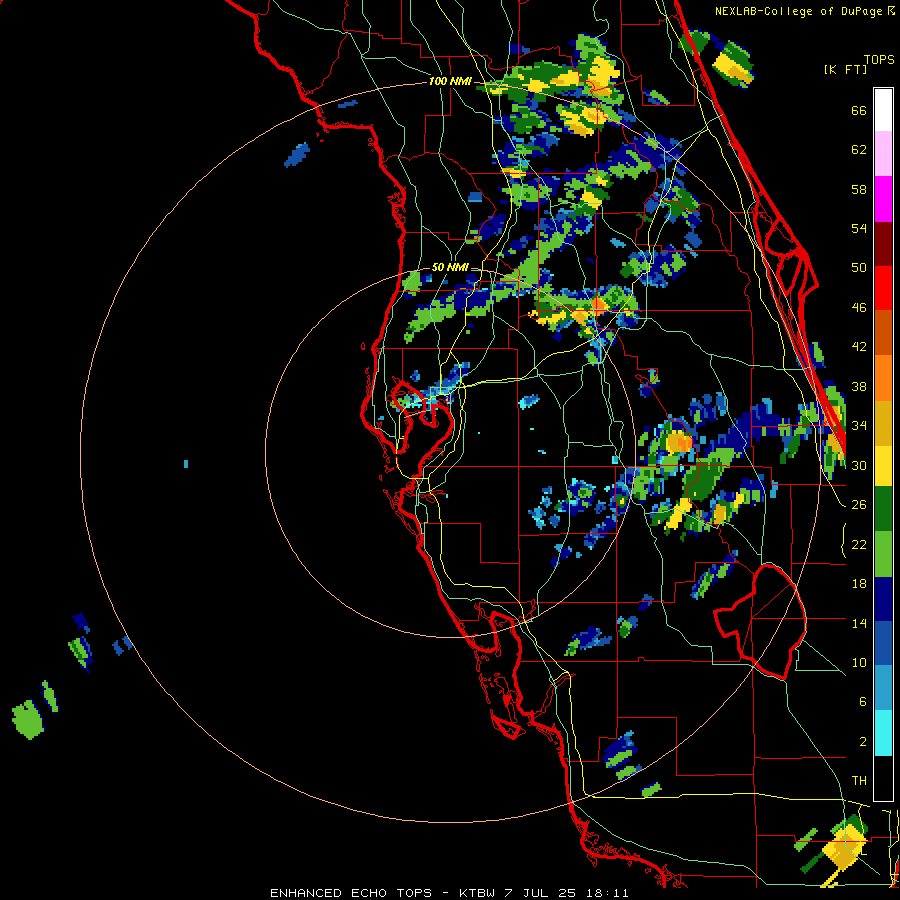Click the legend value 26
The width and height of the screenshot is (900, 900).
tap(859, 505)
